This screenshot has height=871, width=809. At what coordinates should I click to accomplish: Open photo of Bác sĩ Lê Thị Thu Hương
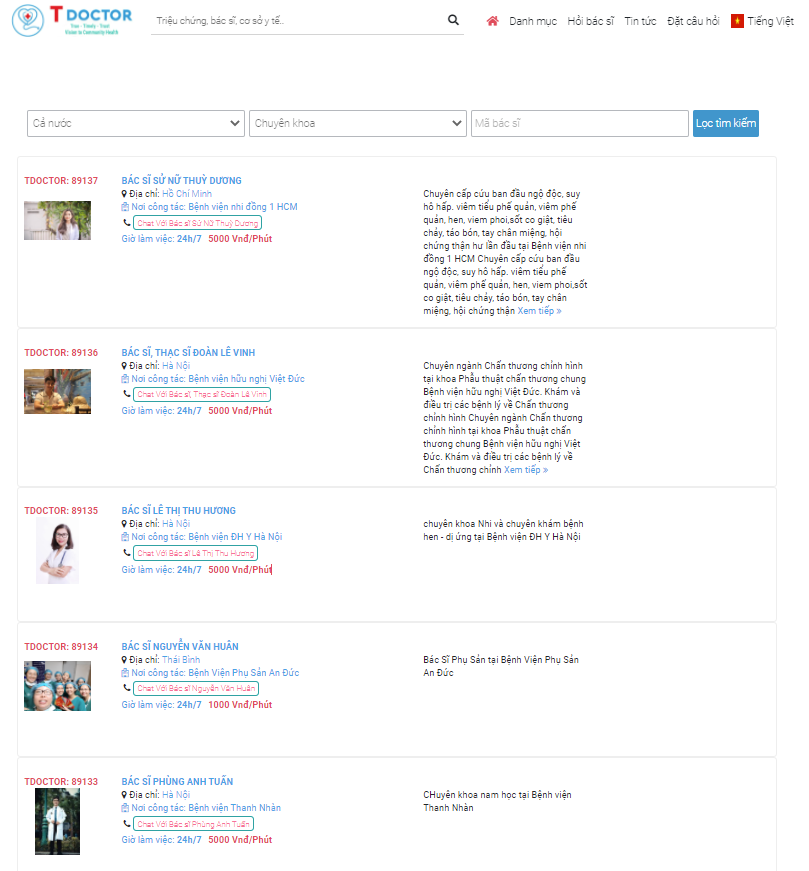point(57,550)
